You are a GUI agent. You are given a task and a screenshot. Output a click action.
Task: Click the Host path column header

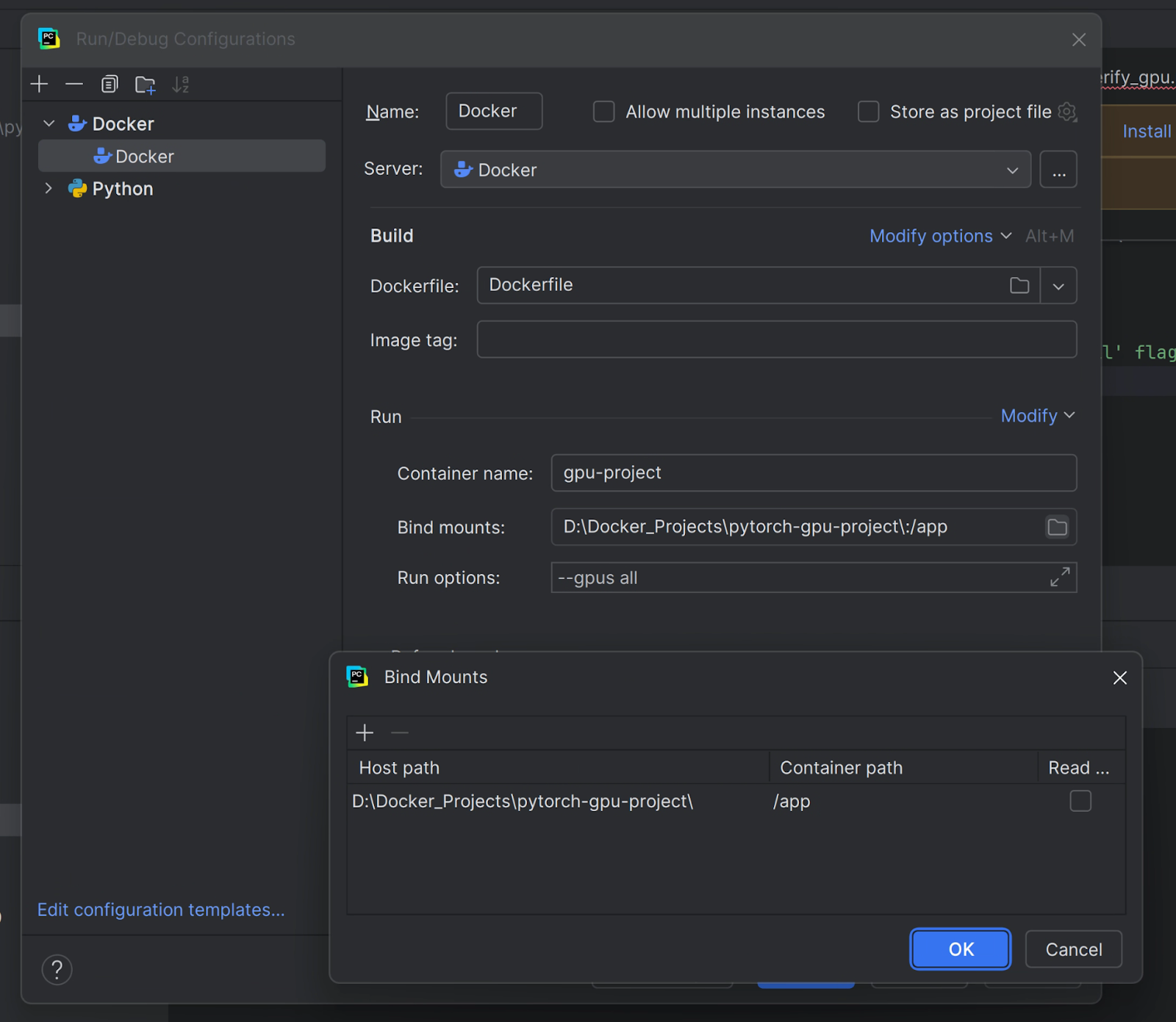tap(558, 768)
